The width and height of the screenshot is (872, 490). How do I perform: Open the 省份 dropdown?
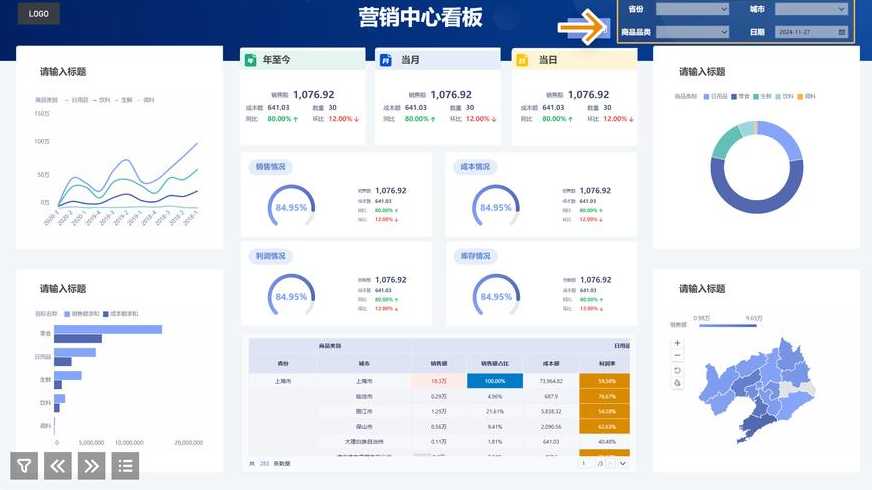coord(692,9)
